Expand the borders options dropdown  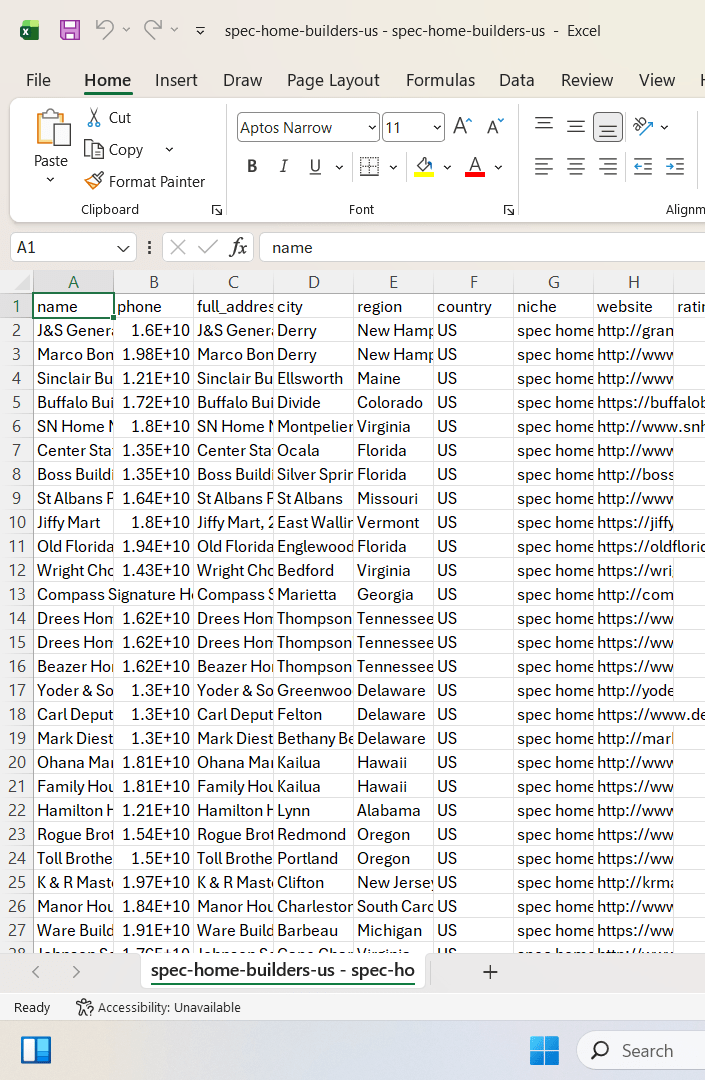(x=394, y=167)
